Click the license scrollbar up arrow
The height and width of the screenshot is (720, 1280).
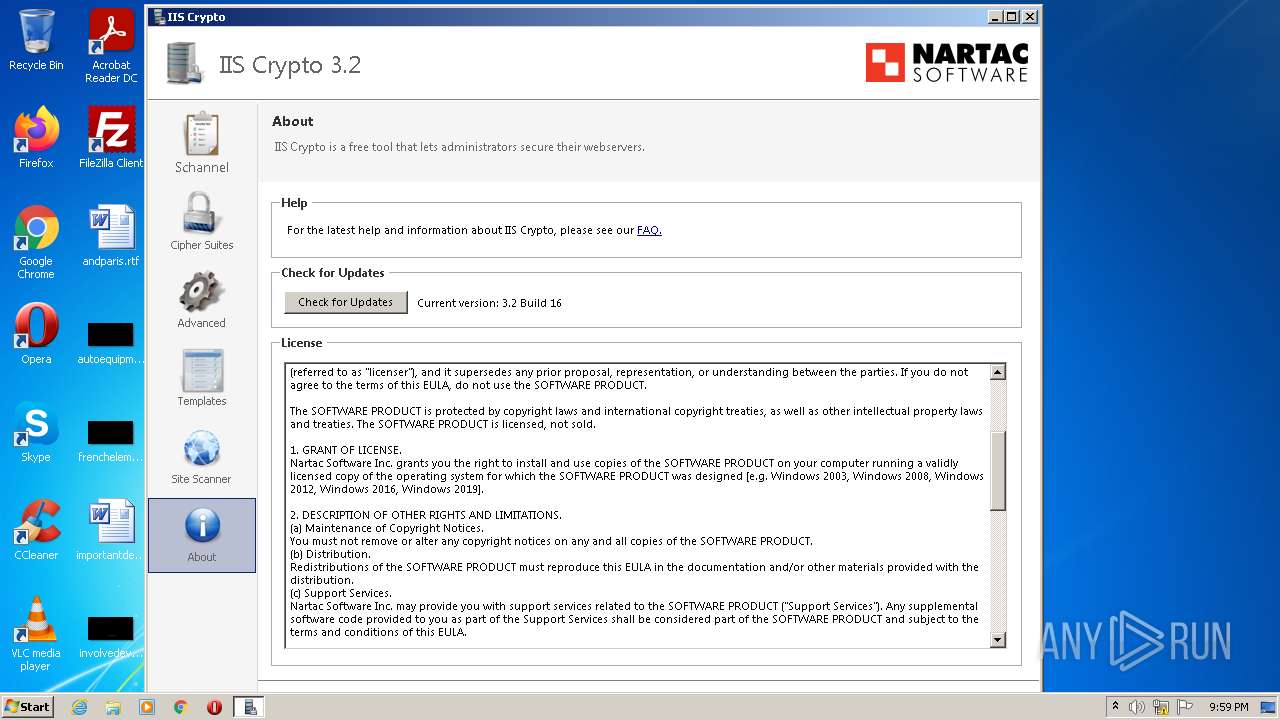coord(997,372)
